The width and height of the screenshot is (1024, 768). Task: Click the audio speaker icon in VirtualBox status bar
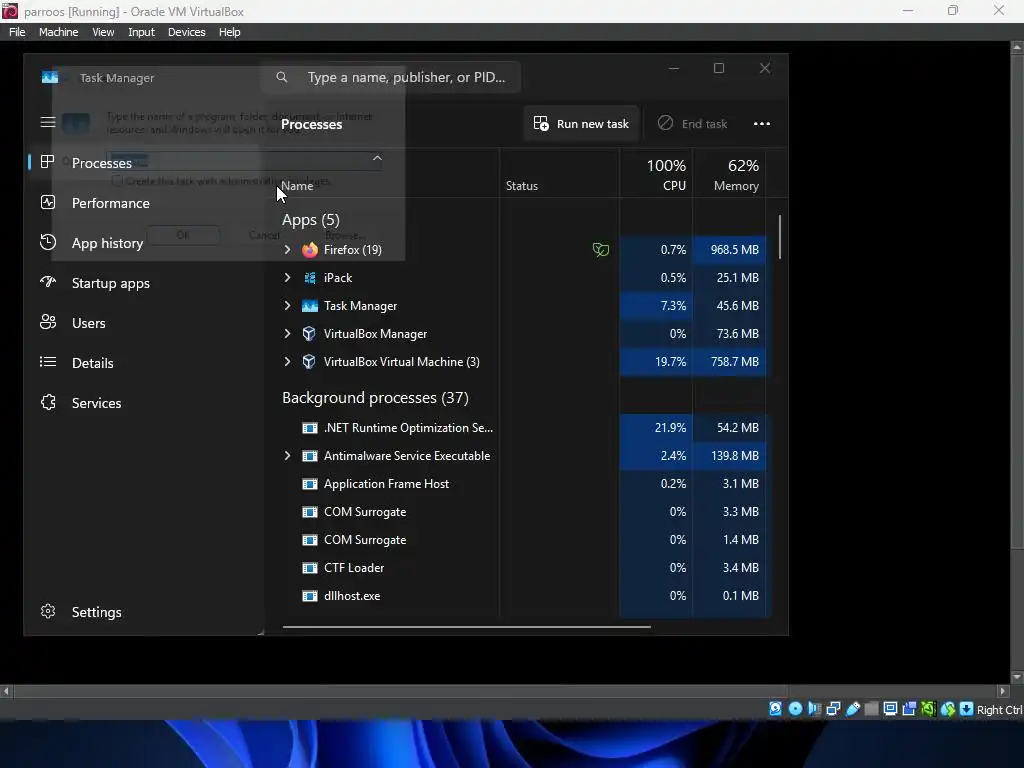click(x=814, y=709)
